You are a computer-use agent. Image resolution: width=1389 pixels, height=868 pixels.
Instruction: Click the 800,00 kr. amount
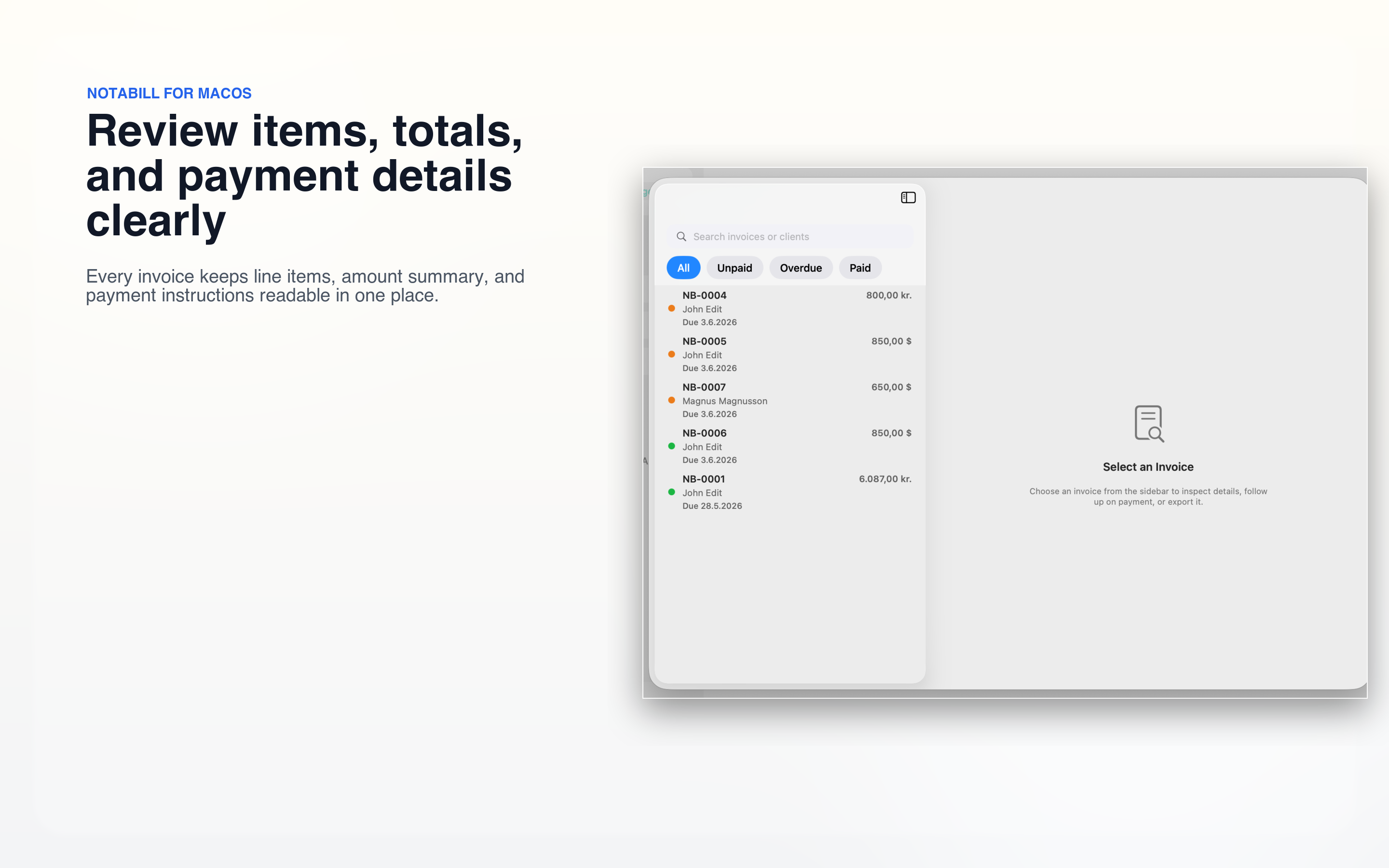[x=888, y=295]
